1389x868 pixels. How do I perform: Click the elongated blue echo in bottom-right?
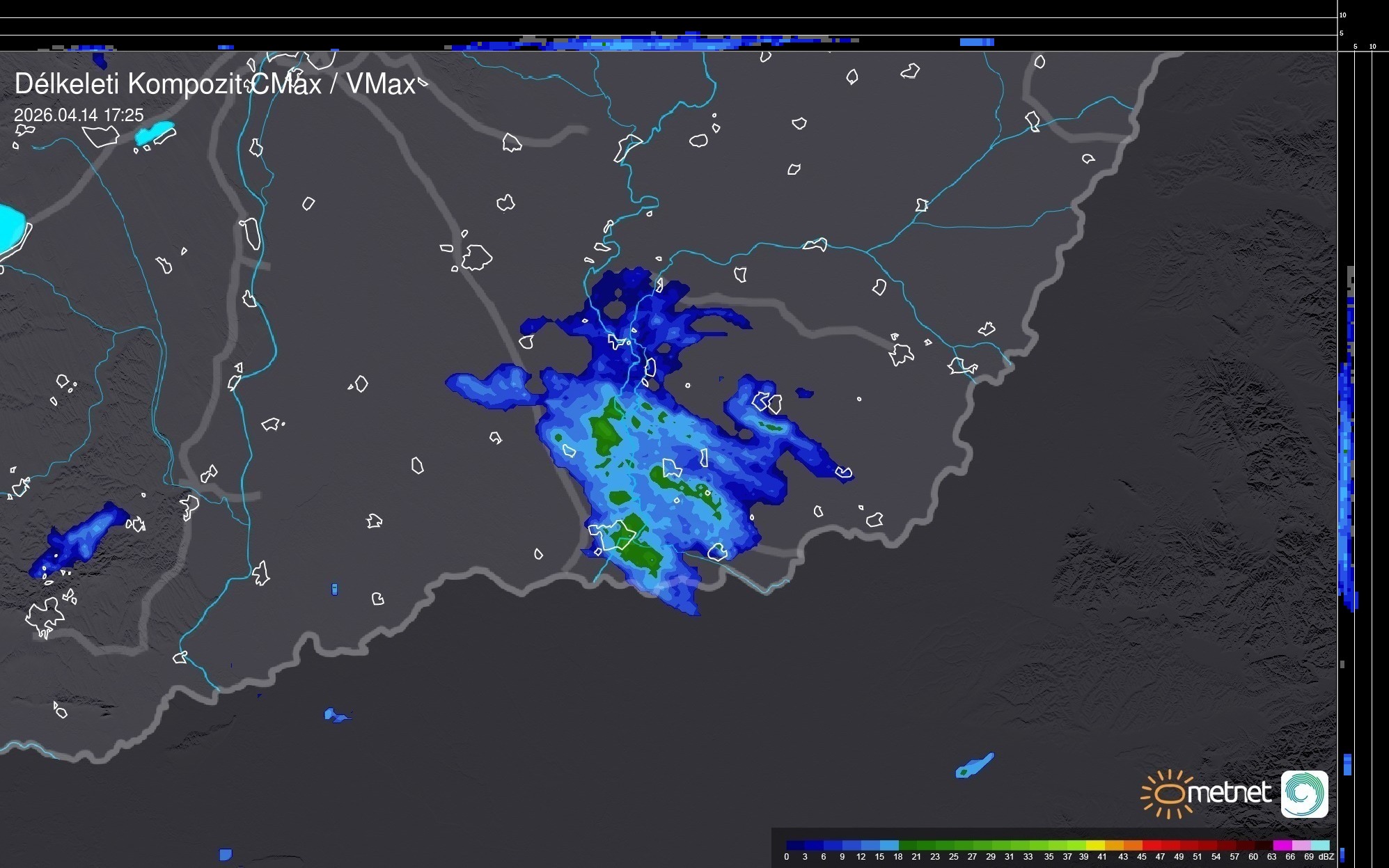975,766
